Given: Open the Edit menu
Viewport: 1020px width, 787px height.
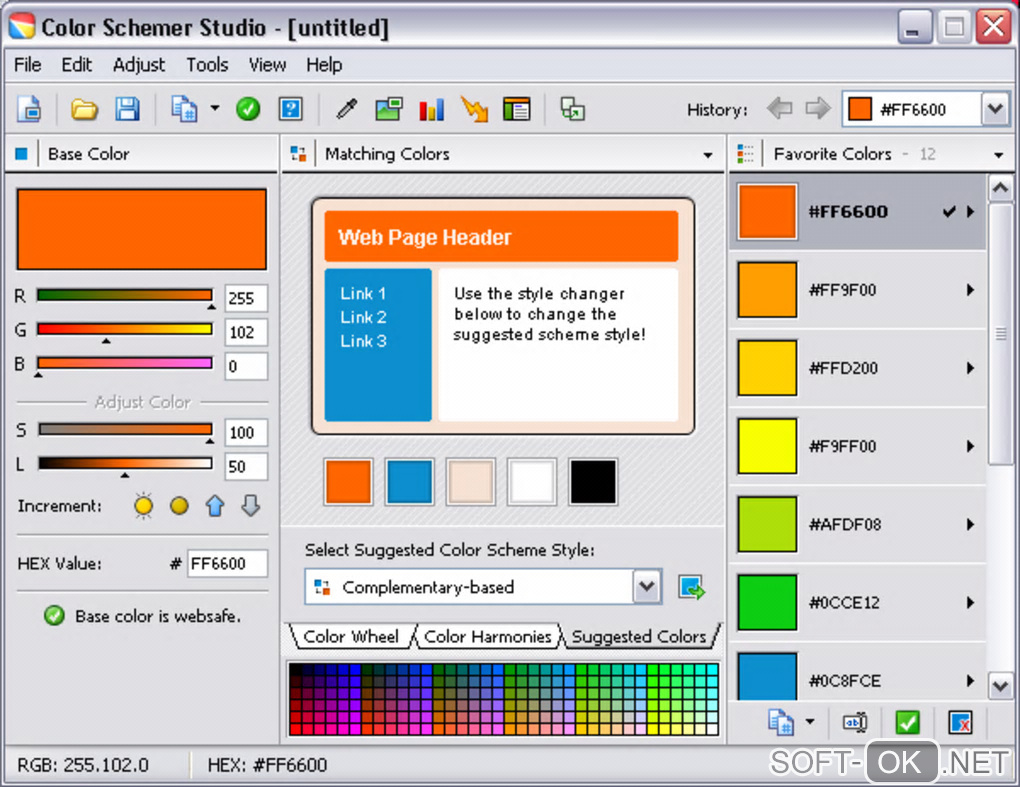Looking at the screenshot, I should pos(77,65).
